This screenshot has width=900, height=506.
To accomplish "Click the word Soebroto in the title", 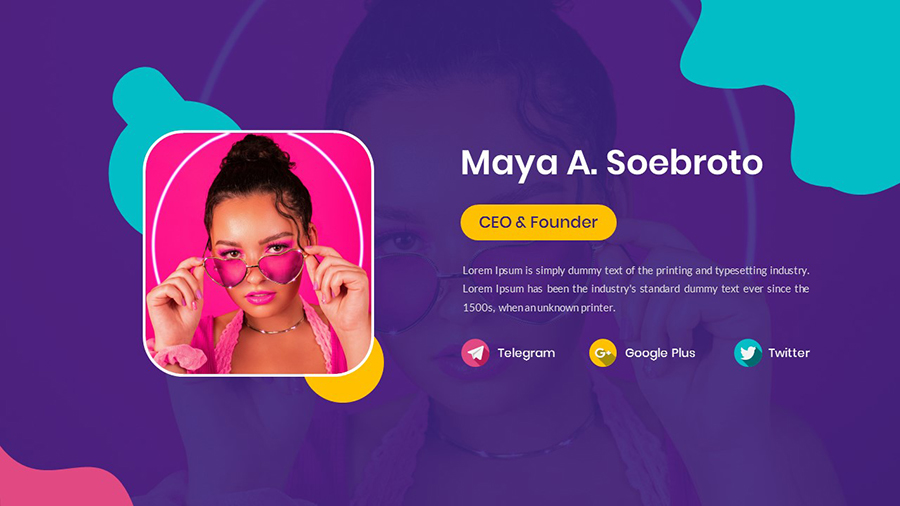I will [685, 162].
